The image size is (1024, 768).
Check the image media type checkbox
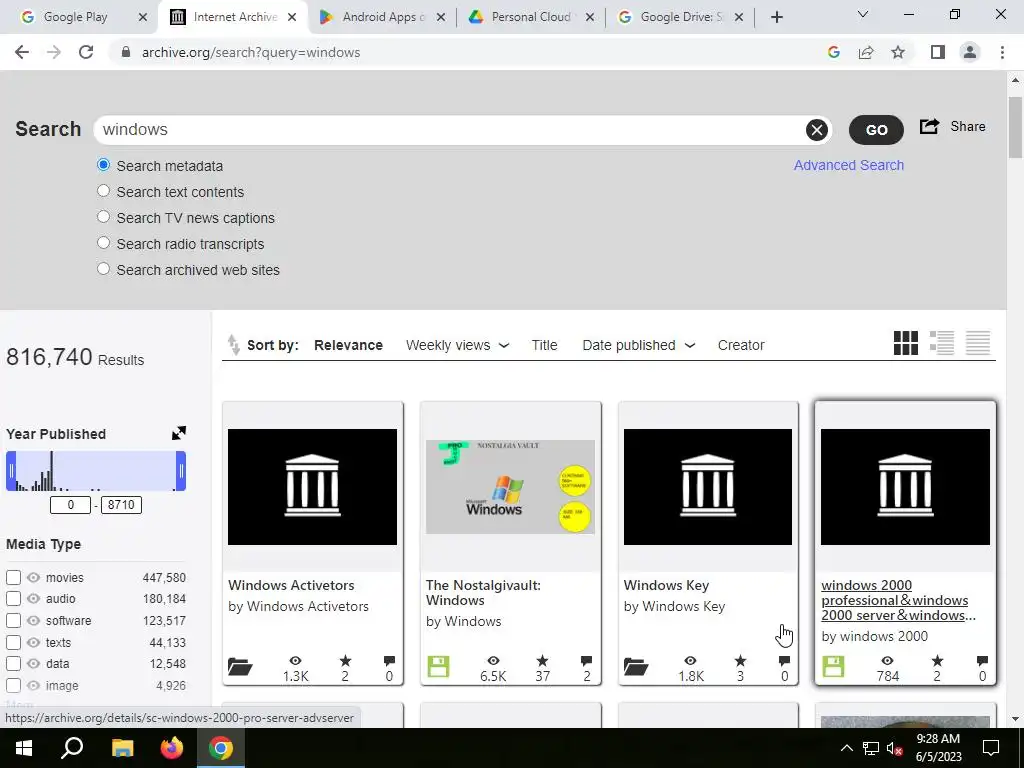(x=13, y=686)
